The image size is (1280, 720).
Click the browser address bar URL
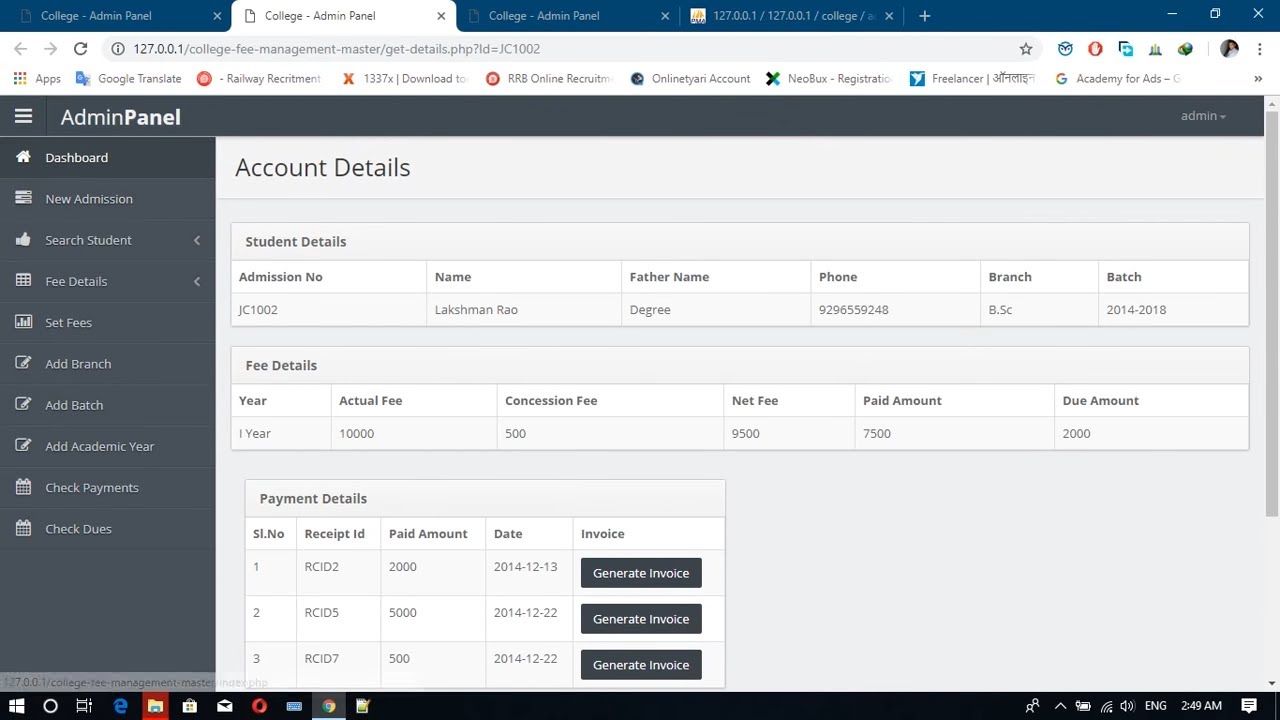(337, 48)
